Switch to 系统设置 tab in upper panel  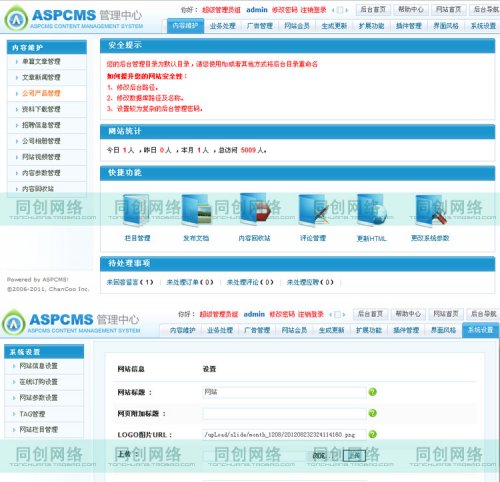tap(483, 26)
